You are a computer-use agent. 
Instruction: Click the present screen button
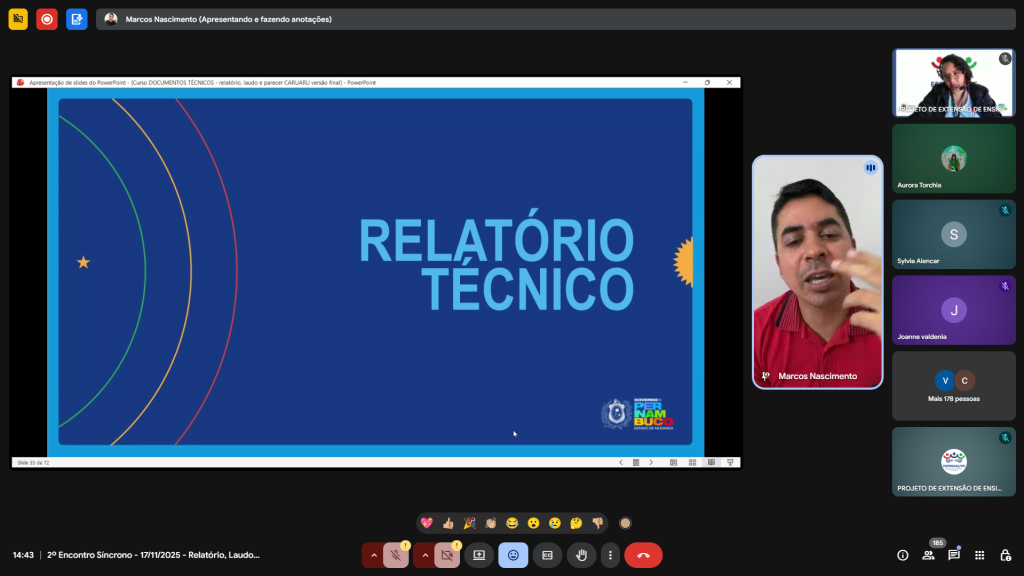pos(479,555)
